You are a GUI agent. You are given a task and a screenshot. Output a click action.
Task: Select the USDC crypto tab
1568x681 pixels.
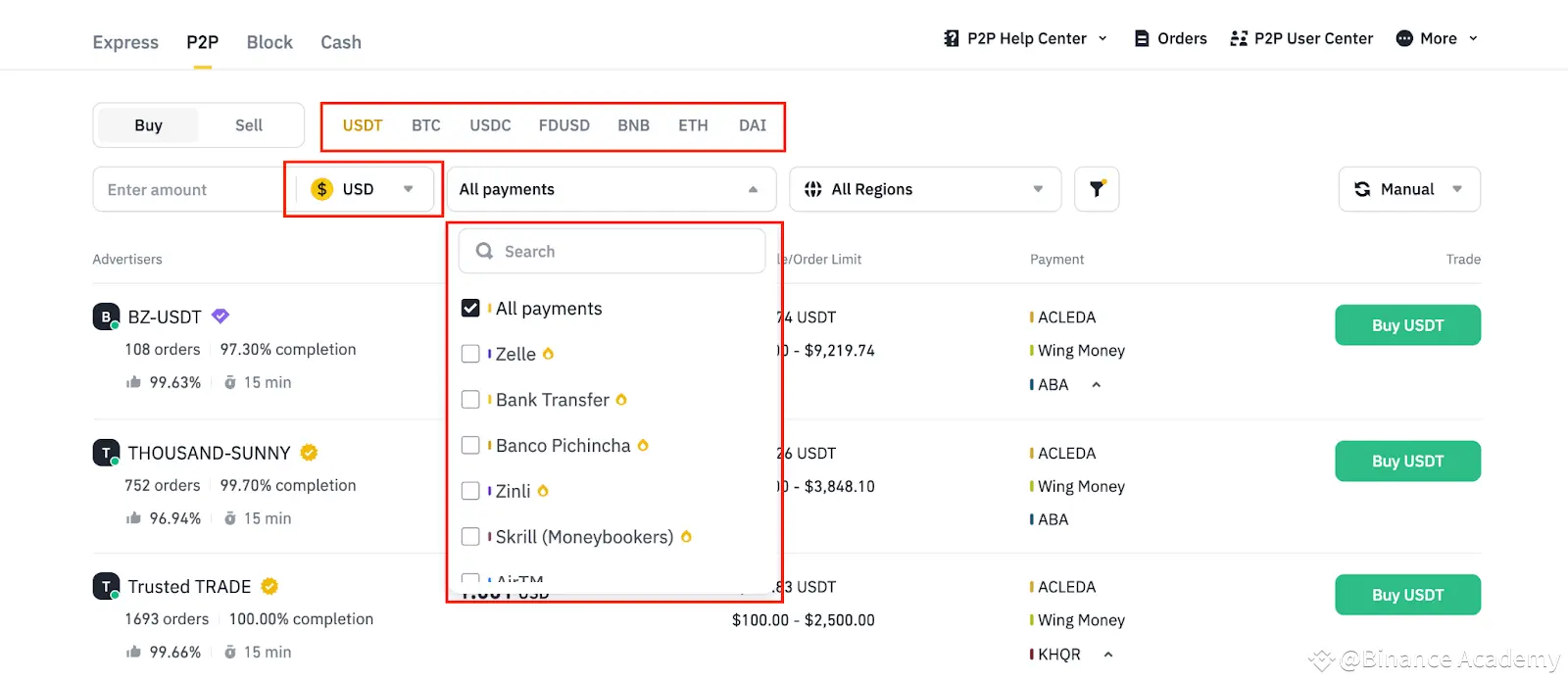(490, 125)
